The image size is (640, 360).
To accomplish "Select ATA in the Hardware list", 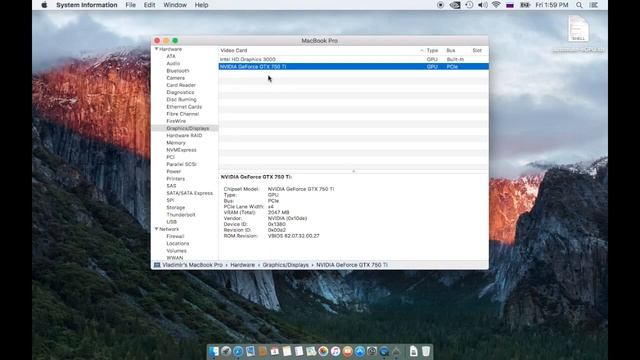I will click(171, 56).
